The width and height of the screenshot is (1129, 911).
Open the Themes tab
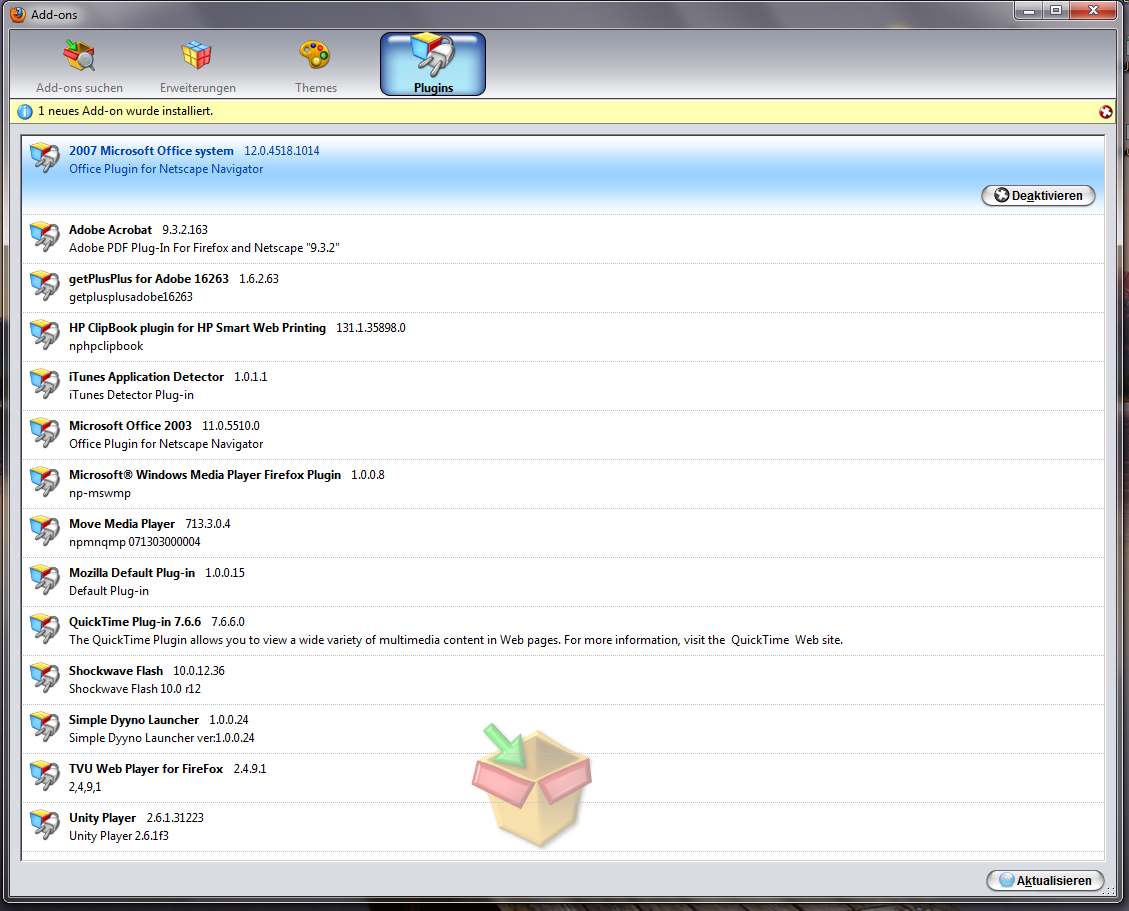(x=315, y=66)
